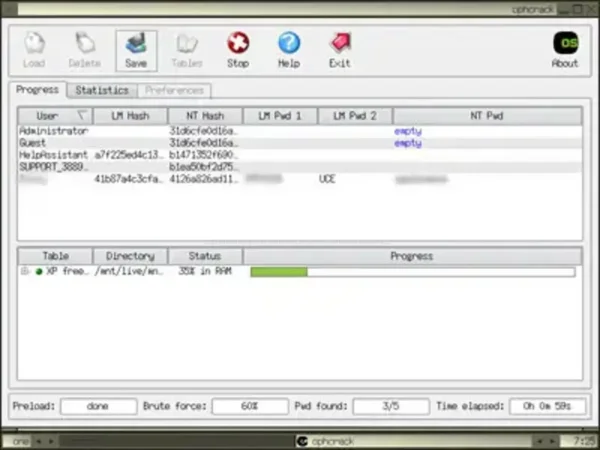Select the HelpAssistant user row

(300, 155)
